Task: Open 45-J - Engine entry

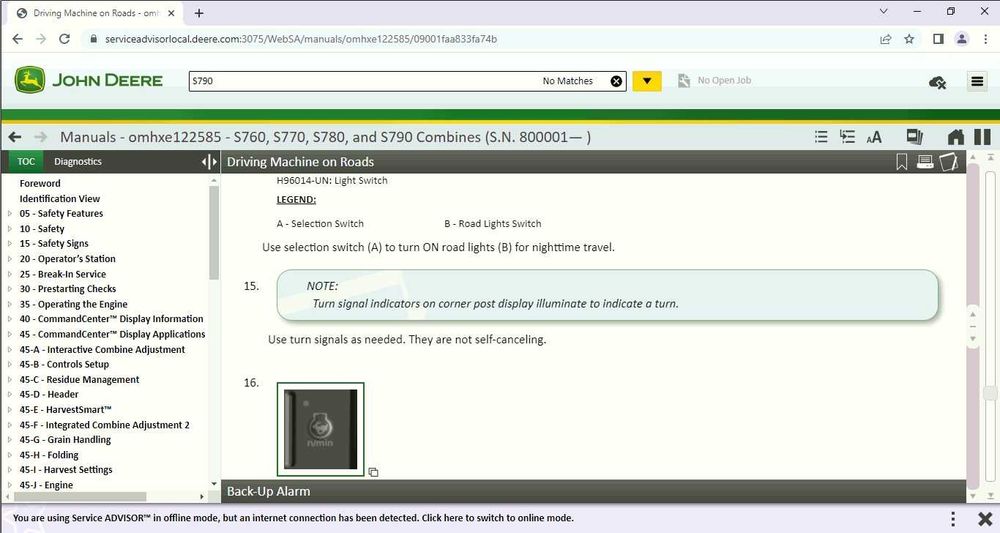Action: pos(46,485)
